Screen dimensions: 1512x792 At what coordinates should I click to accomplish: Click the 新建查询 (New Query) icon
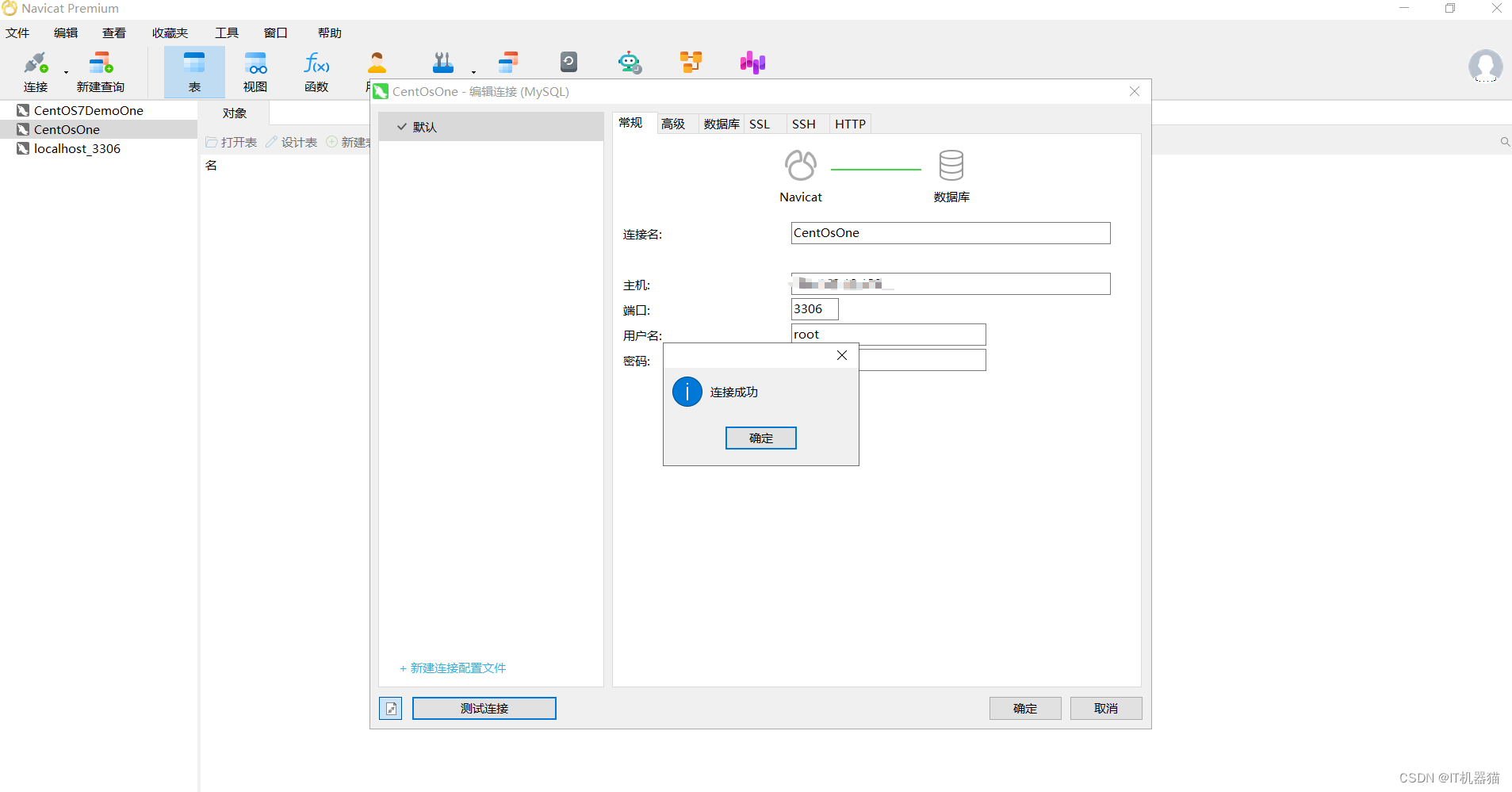[x=101, y=71]
